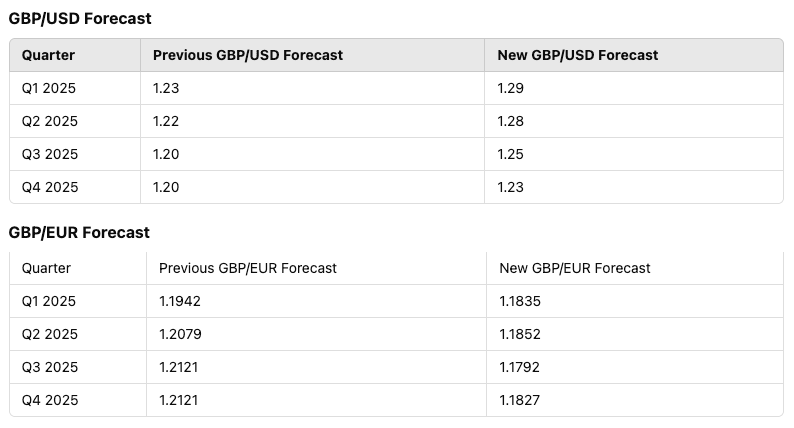
Task: Select the 1.28 new GBP/USD forecast cell
Action: tap(511, 121)
